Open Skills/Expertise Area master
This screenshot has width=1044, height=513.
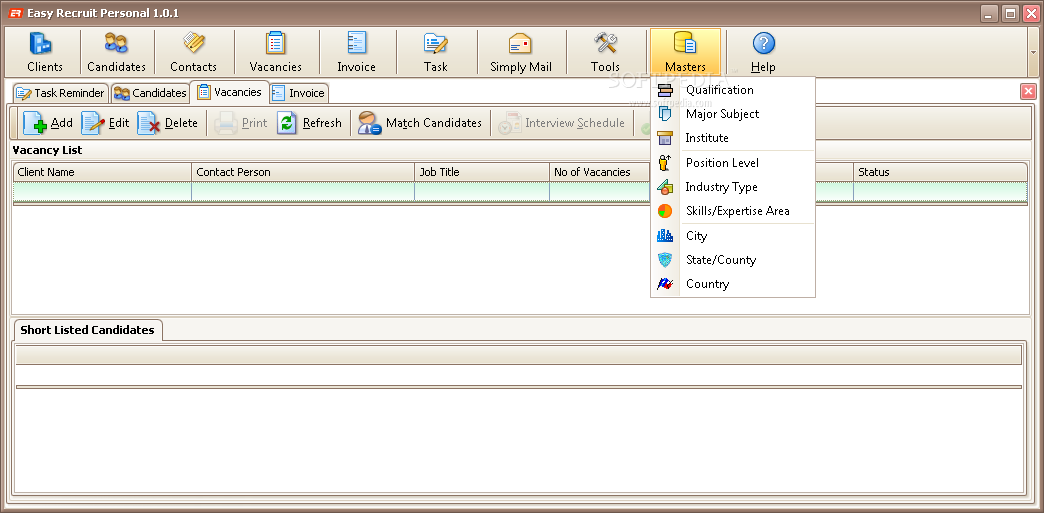coord(732,211)
